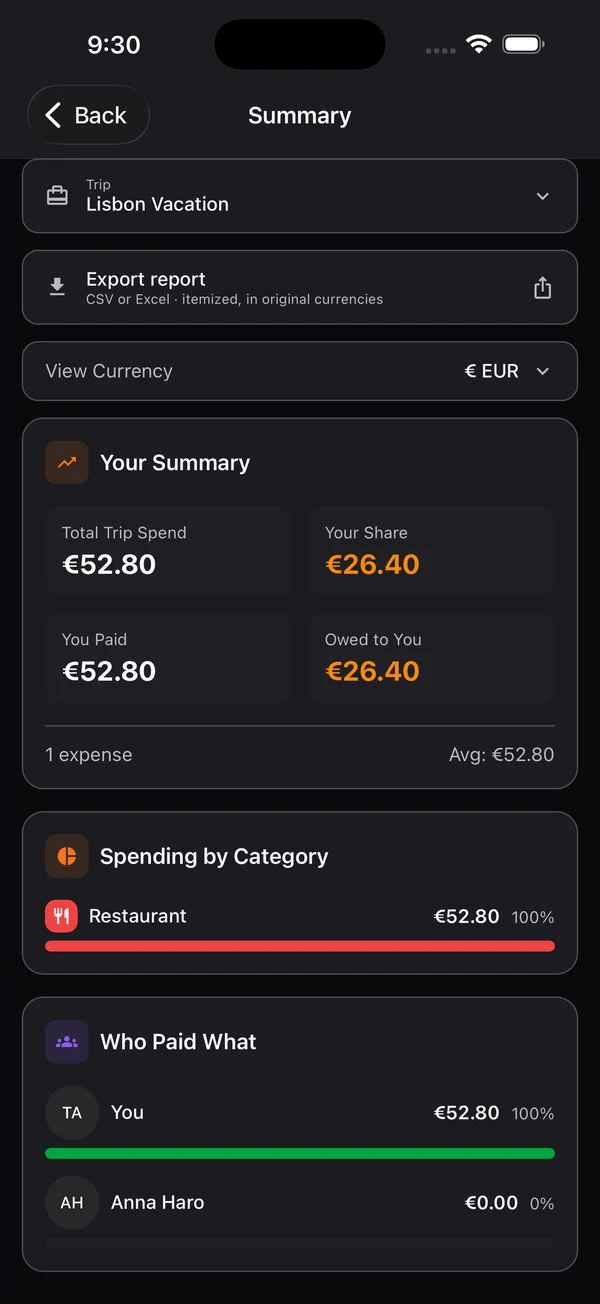Open the View Currency selector row
This screenshot has width=600, height=1304.
300,371
